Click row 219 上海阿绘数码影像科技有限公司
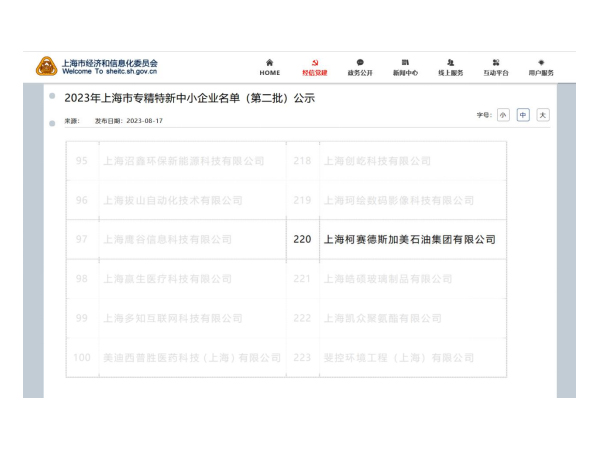 [398, 200]
